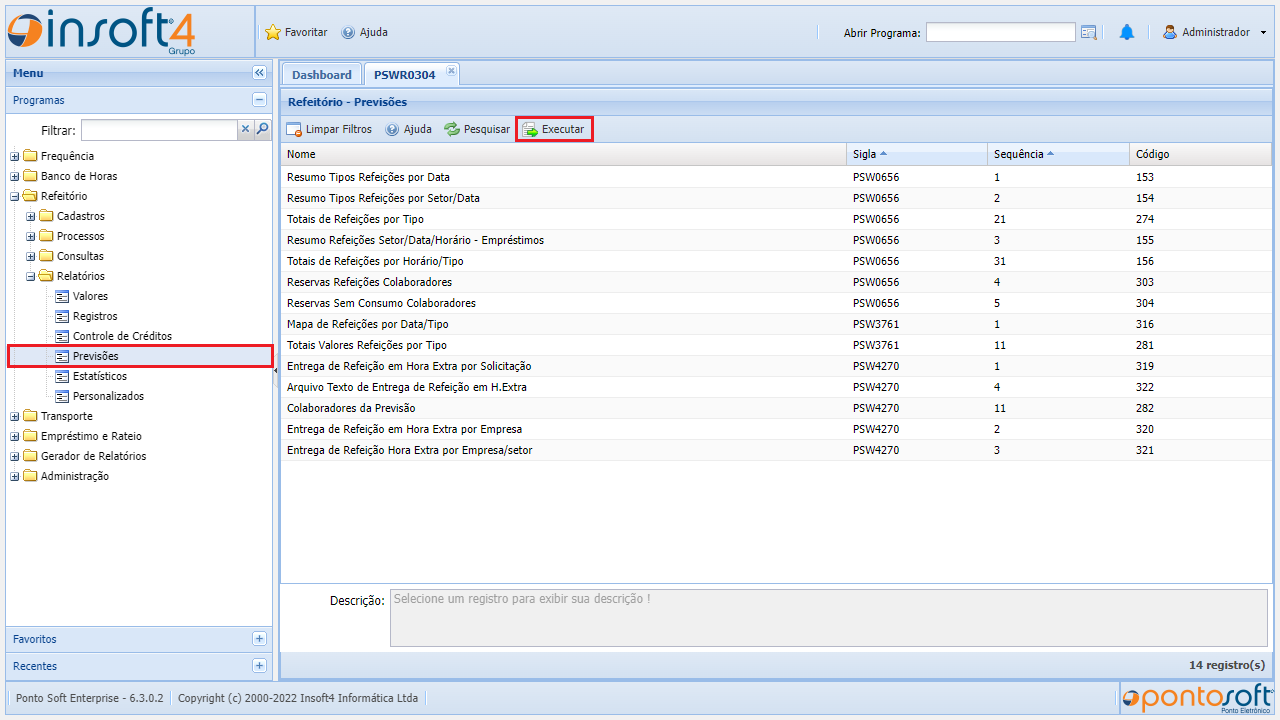The width and height of the screenshot is (1280, 720).
Task: Open the Ajuda help in top bar
Action: click(365, 32)
